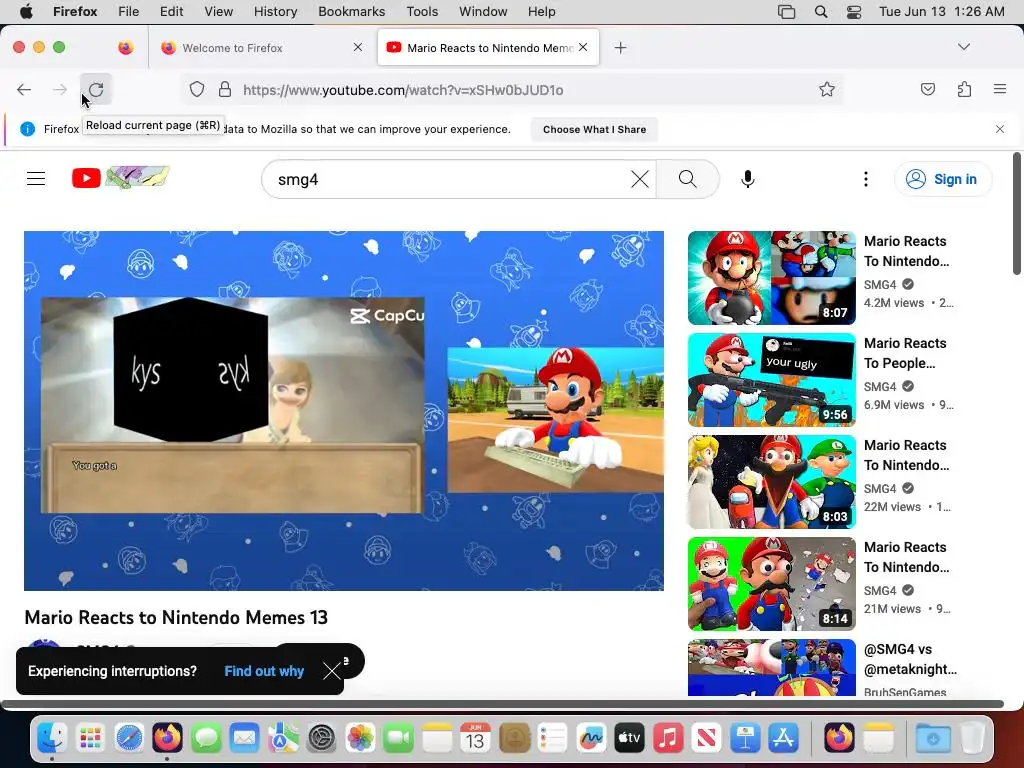Open the Bookmarks menu
Image resolution: width=1024 pixels, height=768 pixels.
pos(351,12)
